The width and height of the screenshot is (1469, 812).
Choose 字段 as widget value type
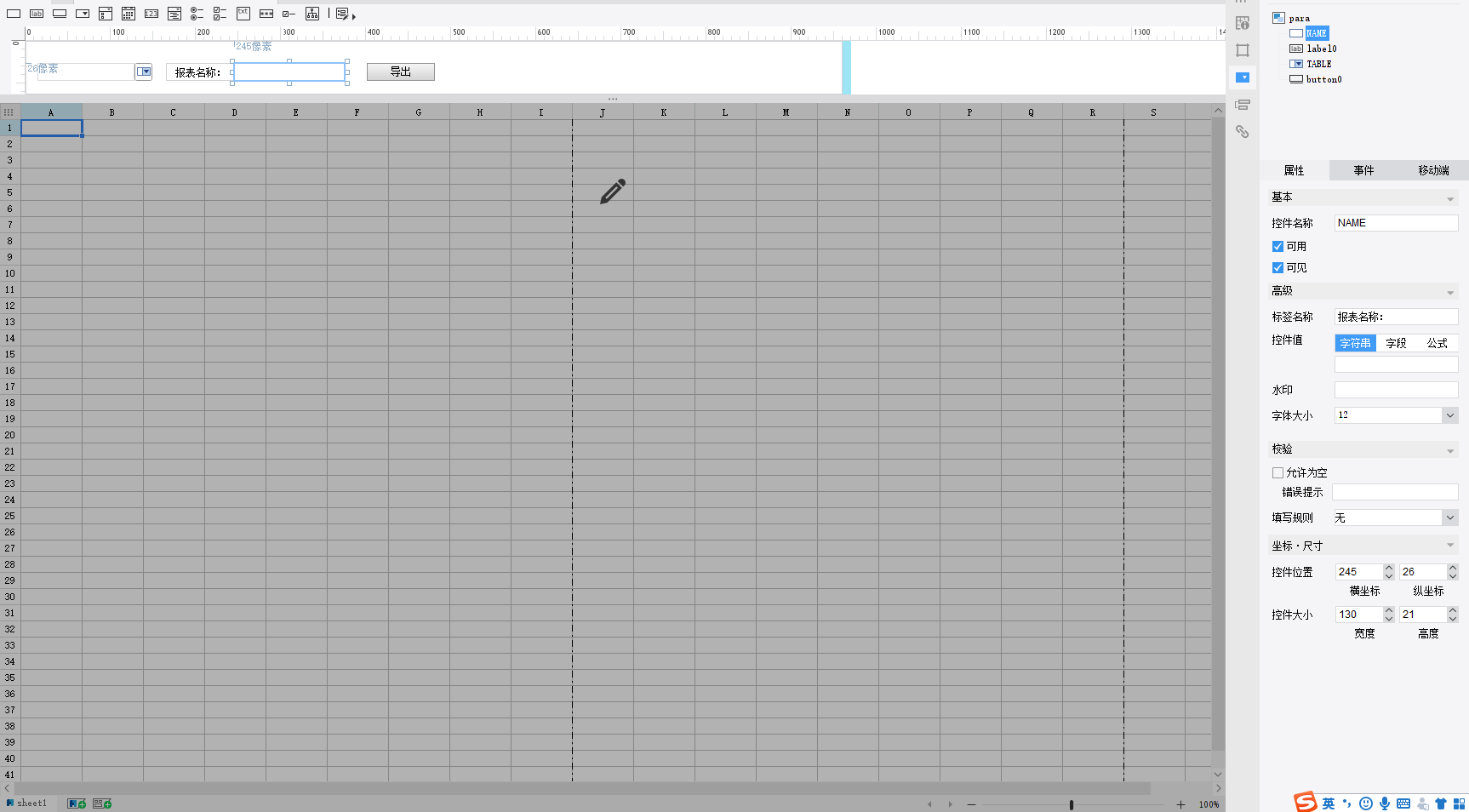click(1396, 343)
